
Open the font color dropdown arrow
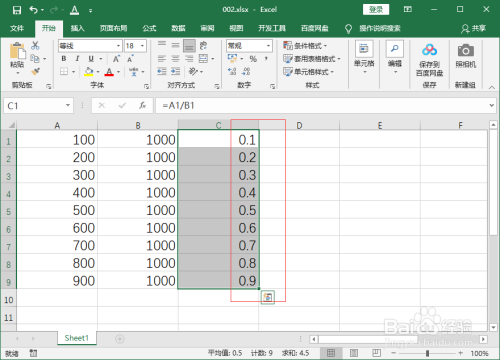118,72
